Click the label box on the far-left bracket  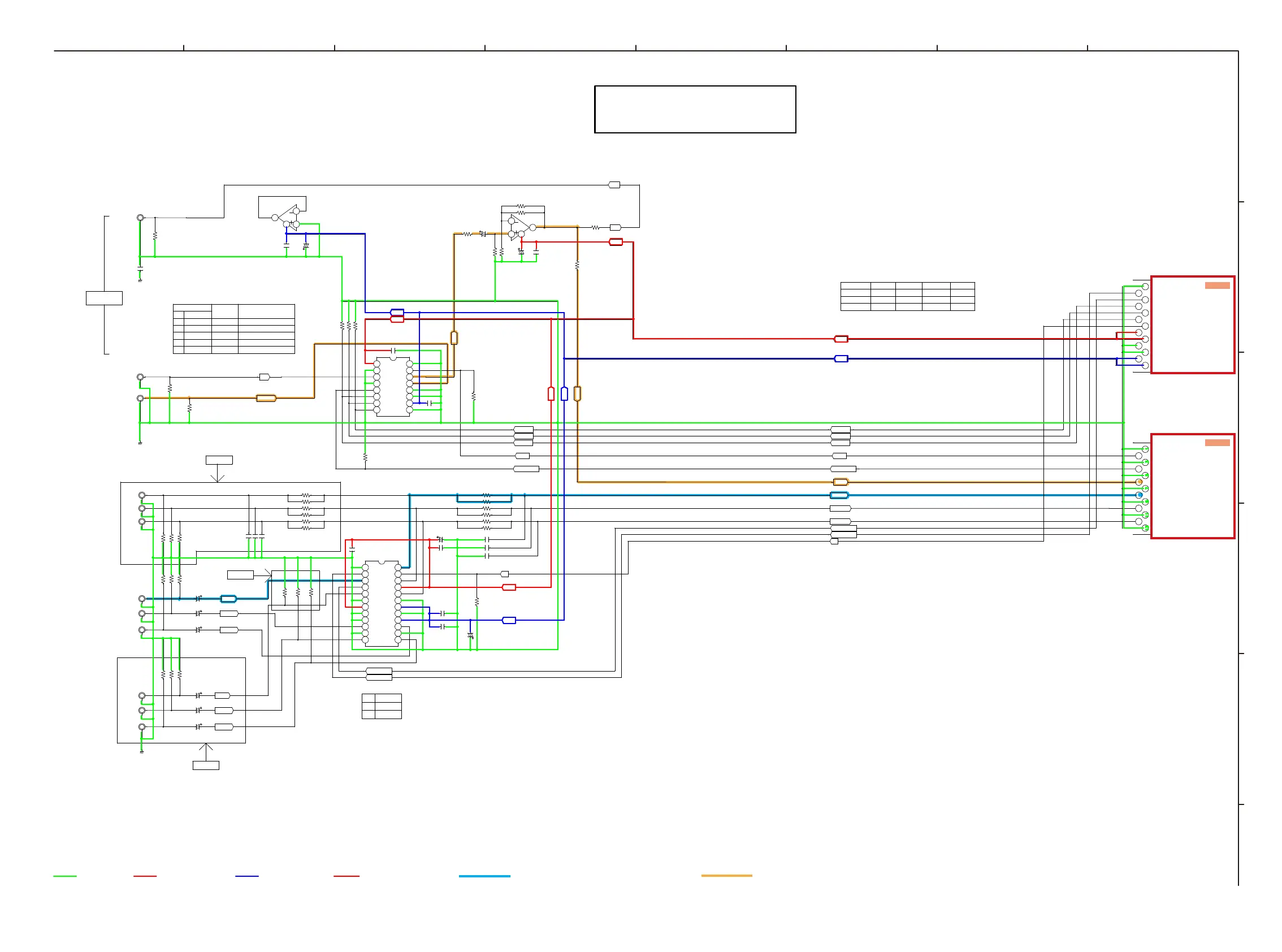[x=104, y=298]
